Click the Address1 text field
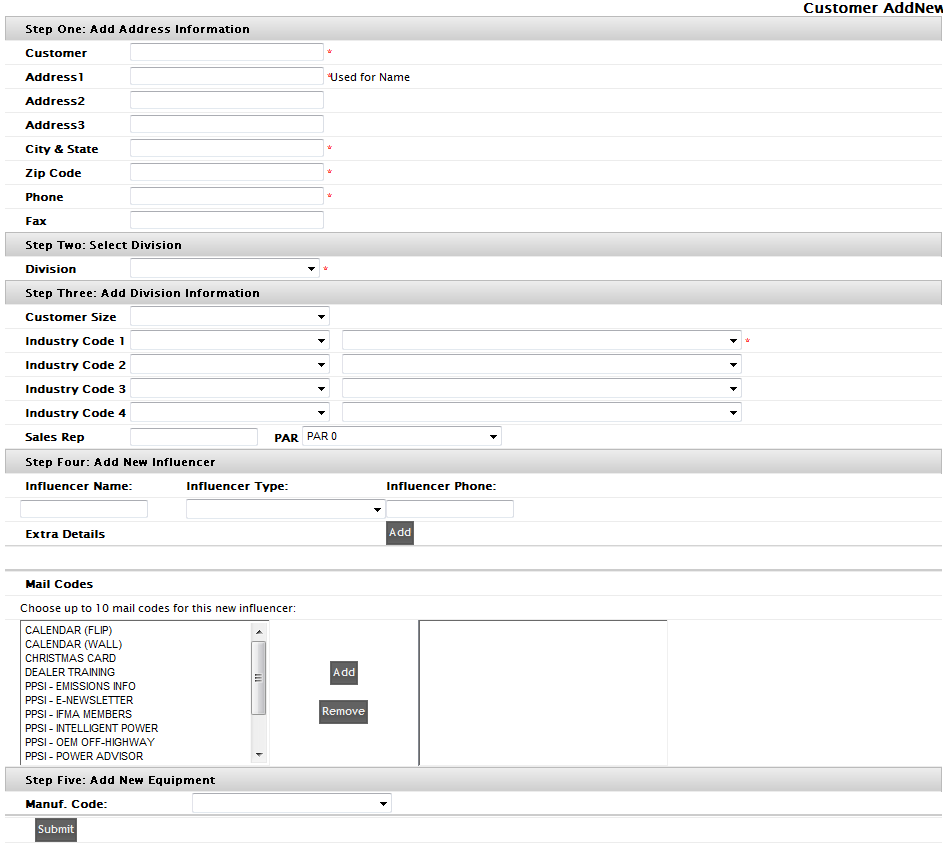943x849 pixels. tap(227, 77)
